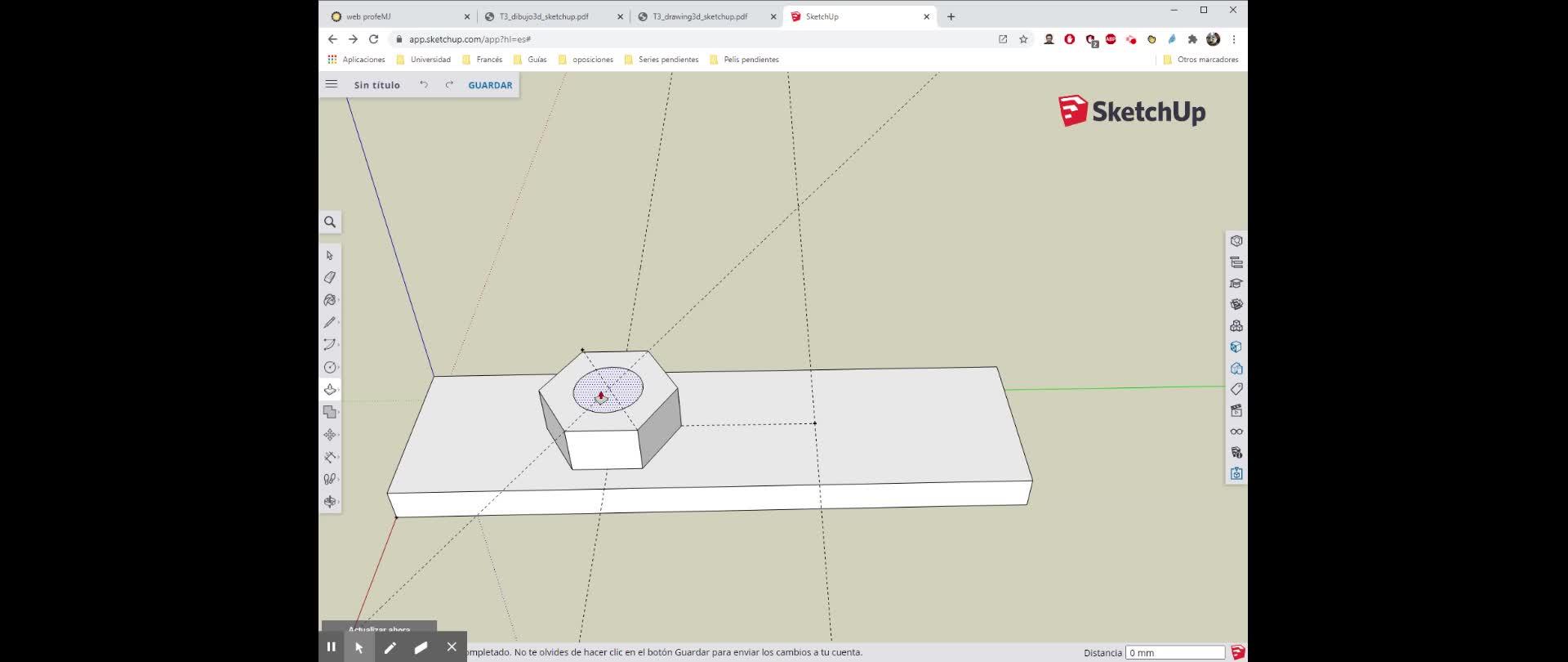The width and height of the screenshot is (1568, 662).
Task: Open the Instructor panel graduation cap
Action: [x=1236, y=284]
